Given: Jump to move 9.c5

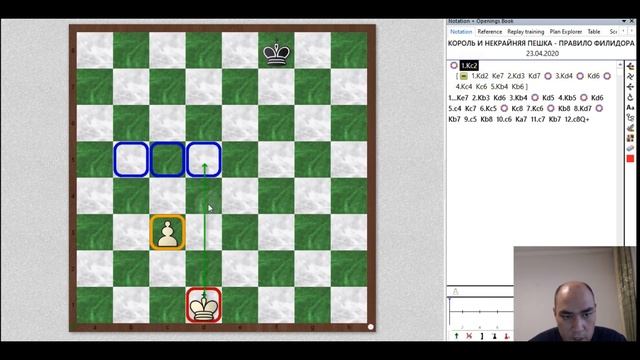Looking at the screenshot, I should [x=471, y=119].
